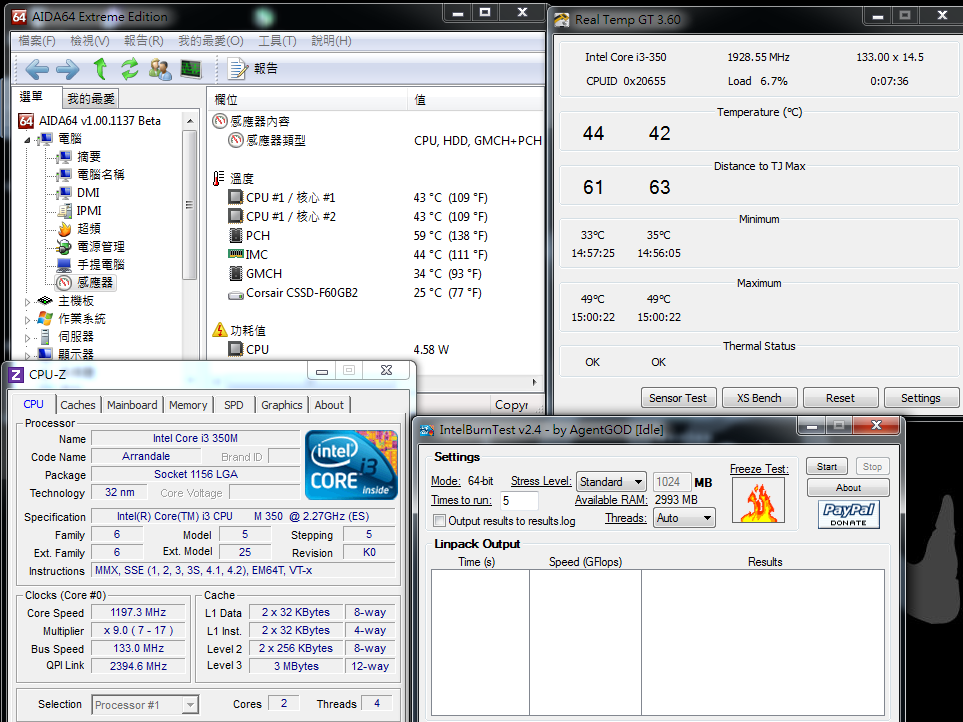Screen dimensions: 963x722
Task: Click Freeze Test flame icon
Action: click(x=758, y=500)
